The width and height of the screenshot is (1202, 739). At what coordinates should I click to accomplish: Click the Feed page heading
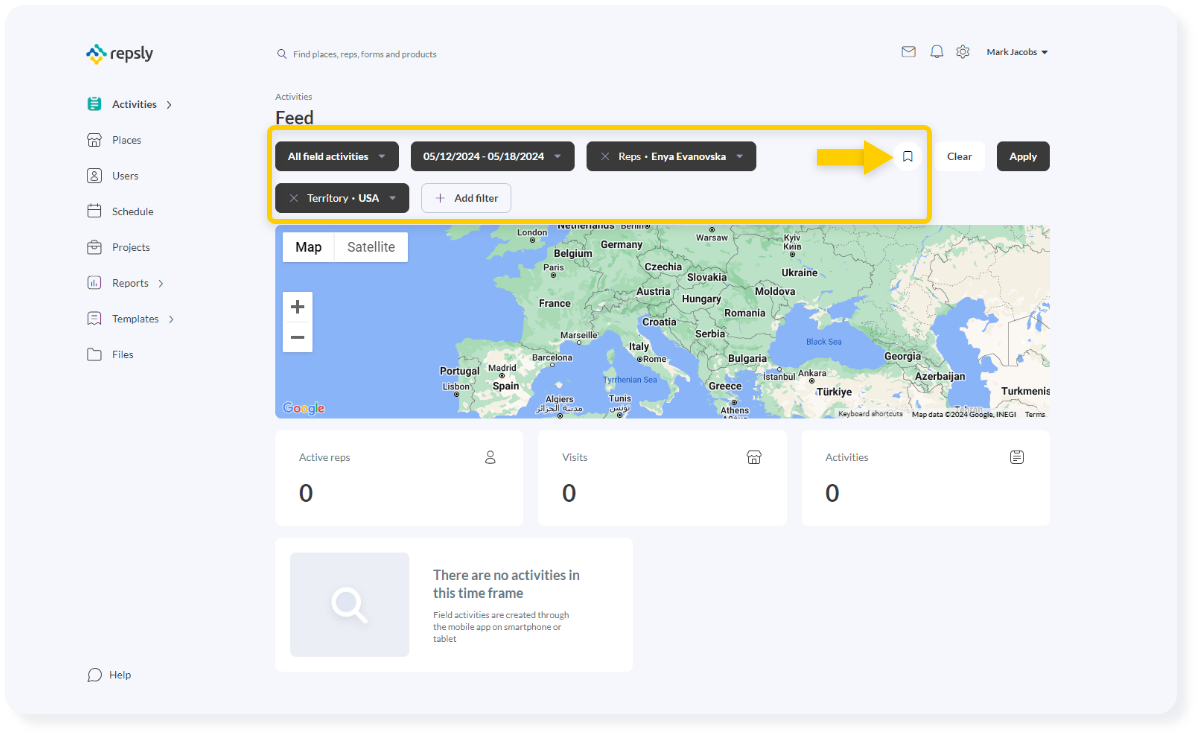pyautogui.click(x=295, y=118)
